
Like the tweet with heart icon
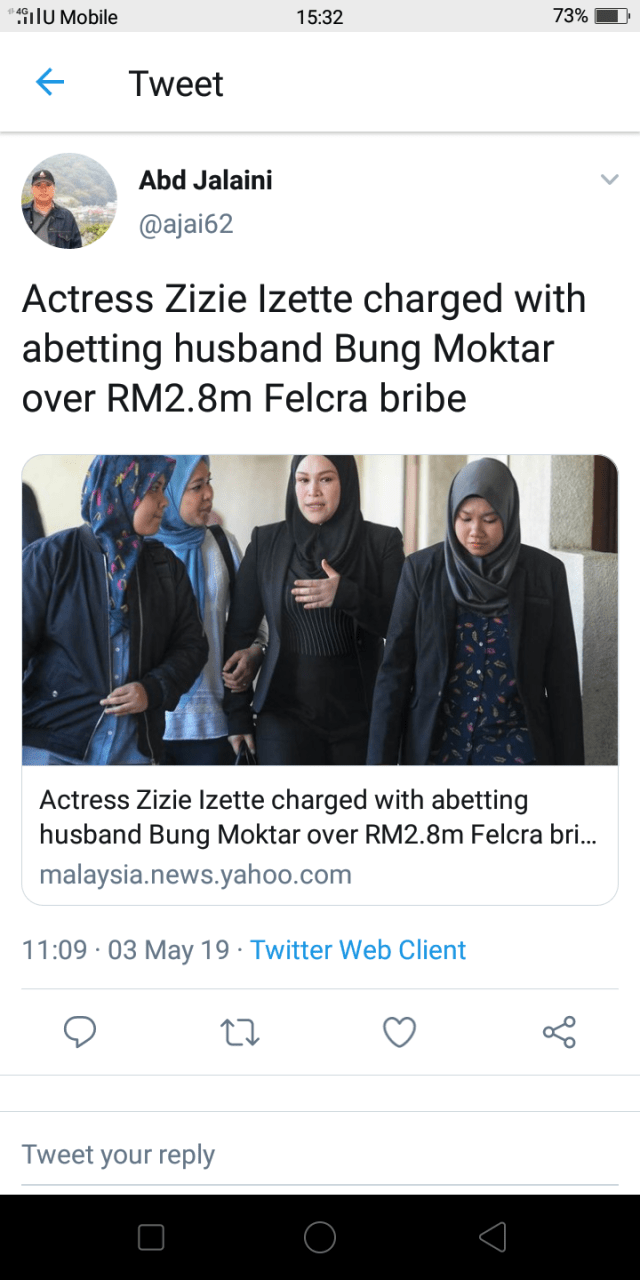click(x=399, y=1031)
